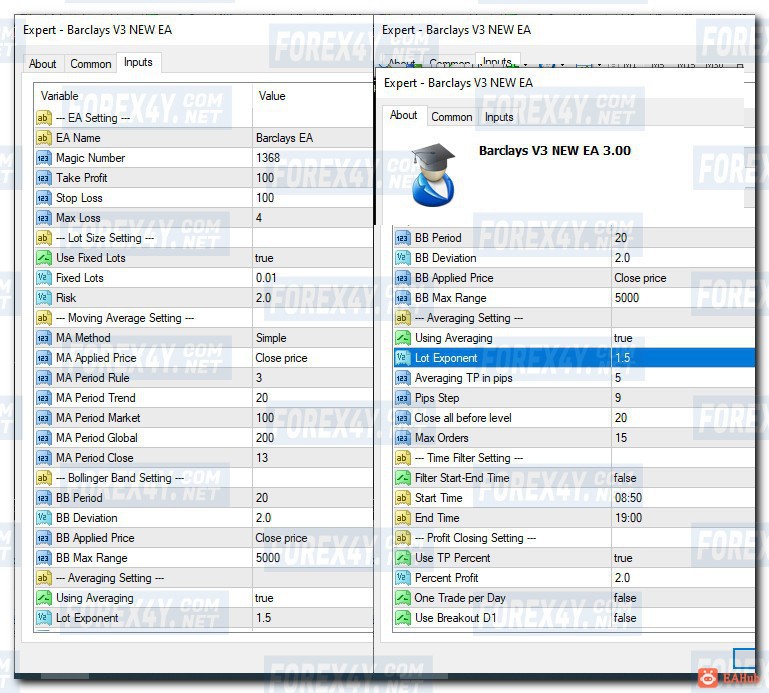Switch to Inputs tab in front right window
This screenshot has width=769, height=693.
499,117
